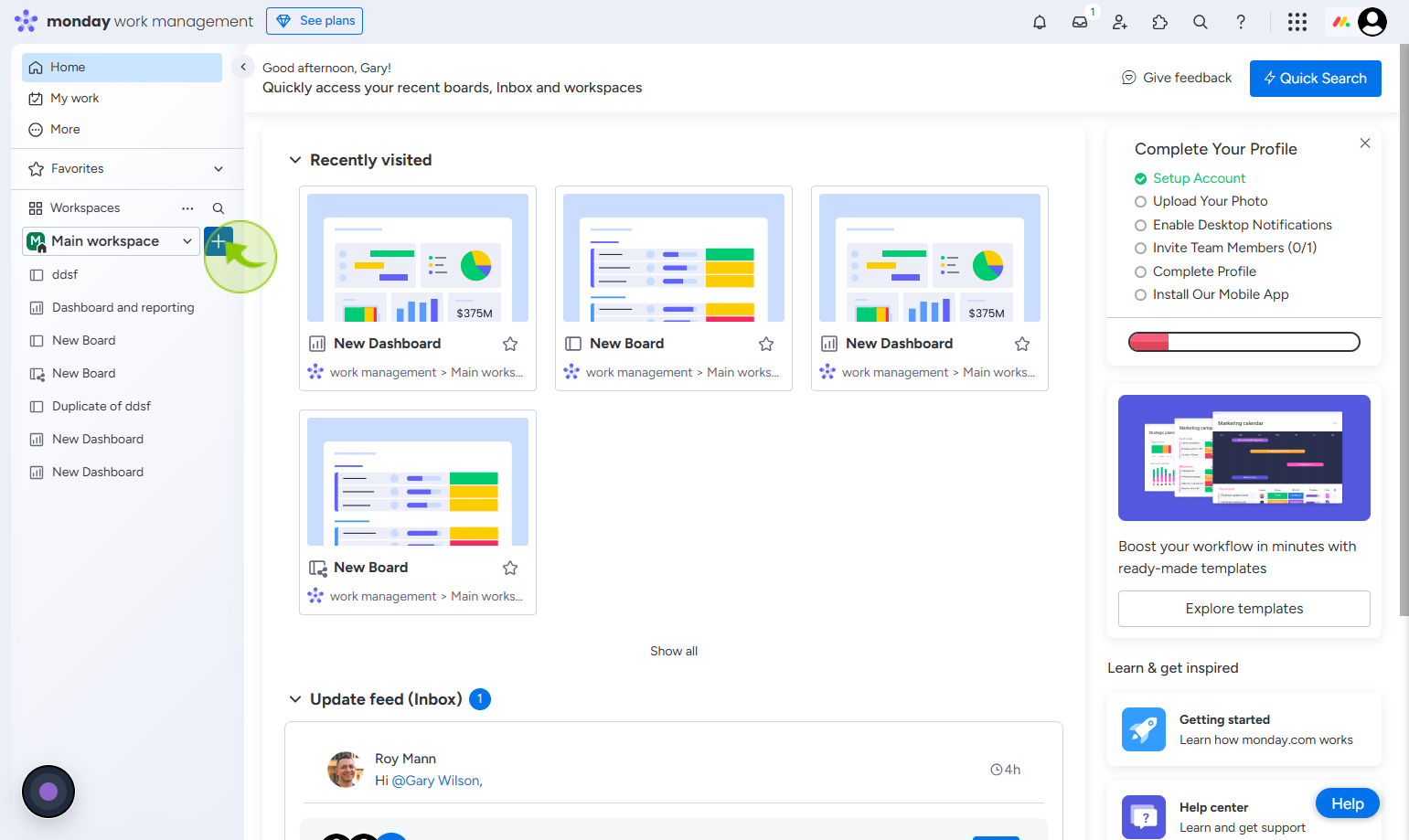
Task: Click the See plans button
Action: [315, 21]
